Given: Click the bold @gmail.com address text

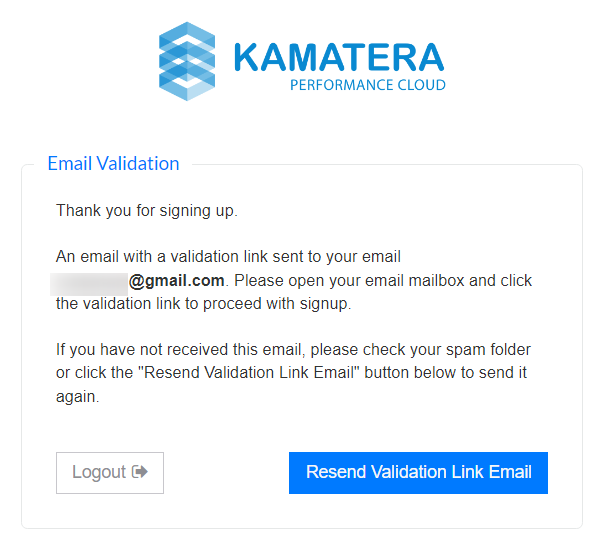Looking at the screenshot, I should pos(176,281).
